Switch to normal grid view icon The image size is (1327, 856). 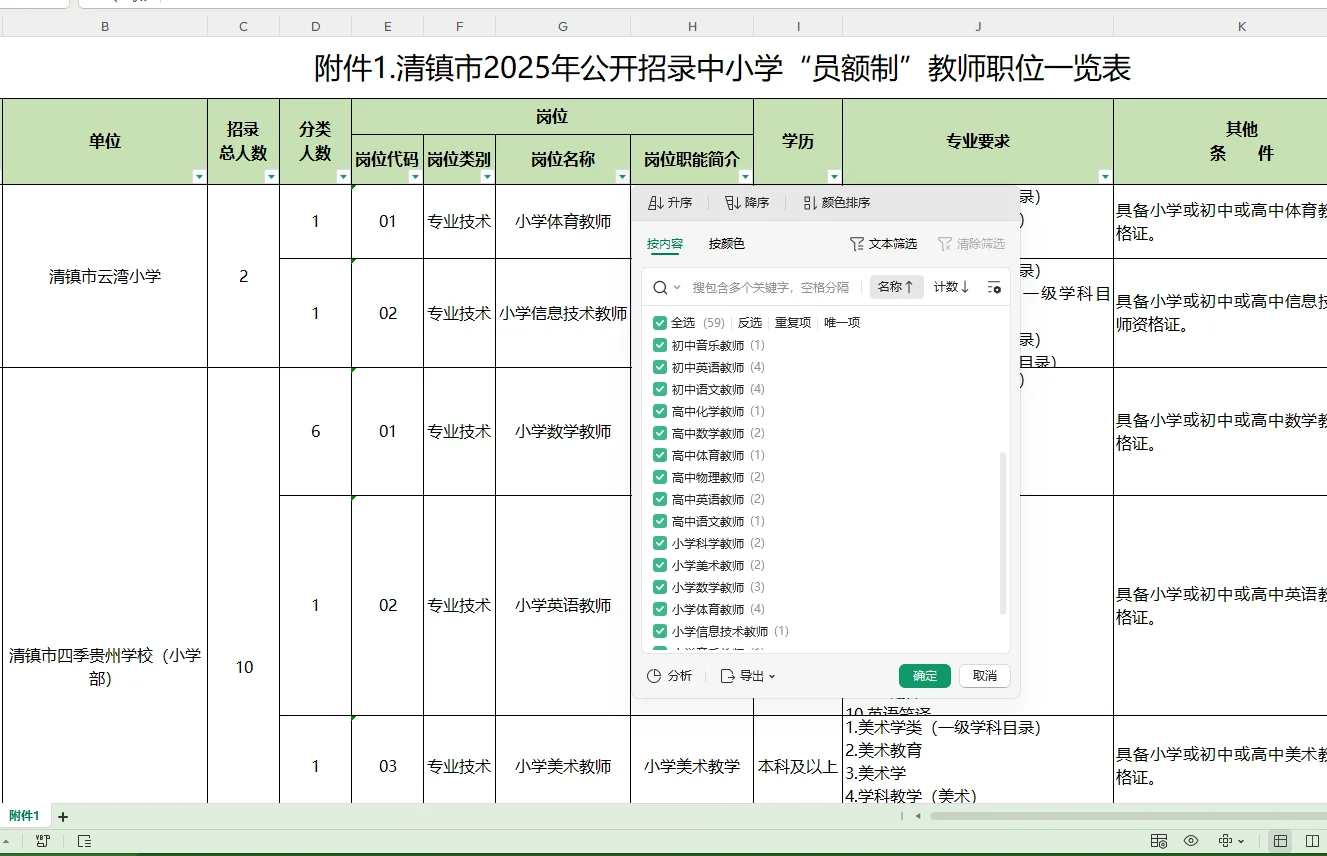(x=1280, y=841)
